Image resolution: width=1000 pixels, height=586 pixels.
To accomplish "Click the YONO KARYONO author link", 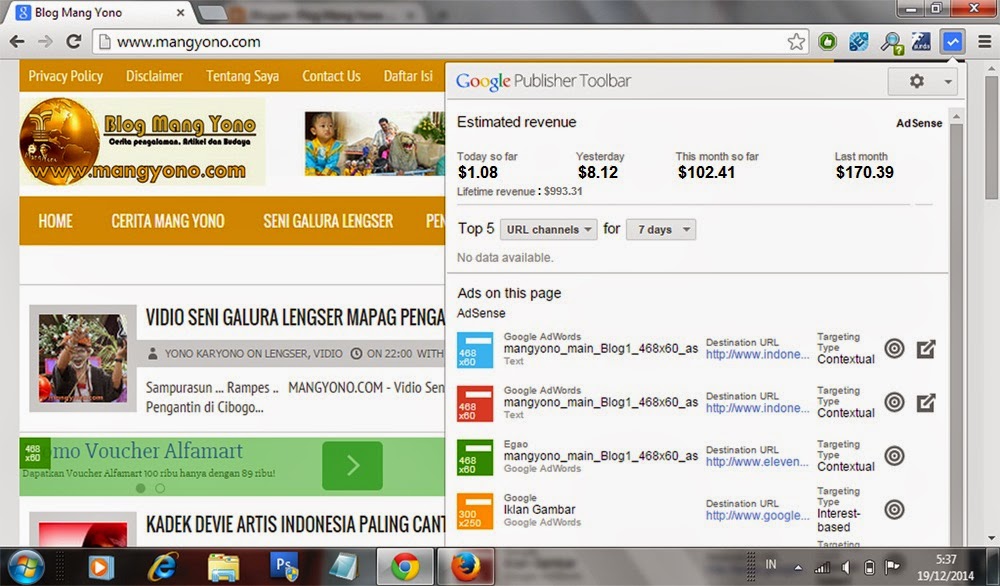I will (205, 353).
